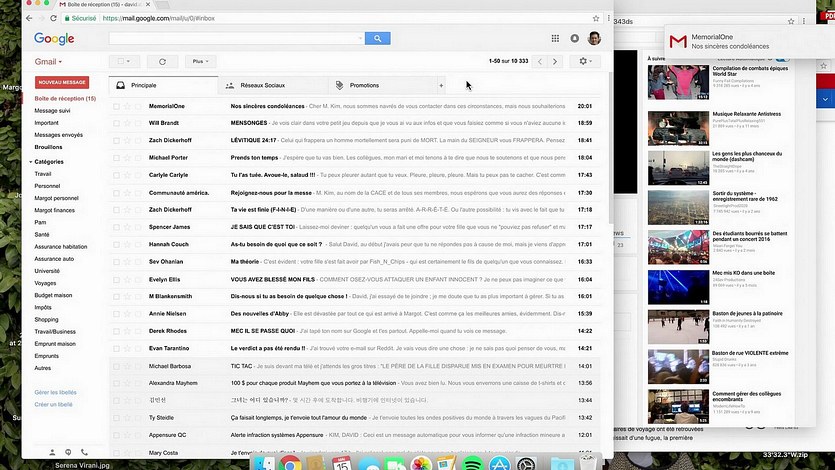Open the Gérer les libellés link

click(55, 392)
